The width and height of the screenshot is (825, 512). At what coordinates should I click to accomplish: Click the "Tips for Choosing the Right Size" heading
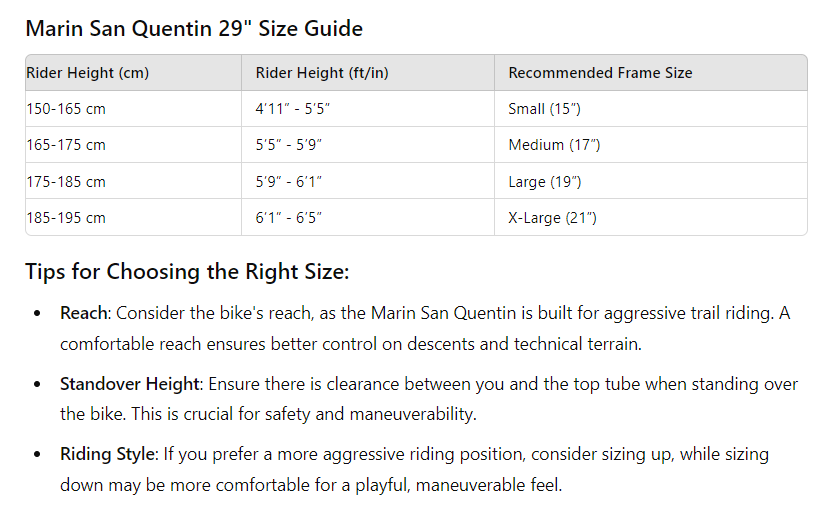tap(187, 272)
